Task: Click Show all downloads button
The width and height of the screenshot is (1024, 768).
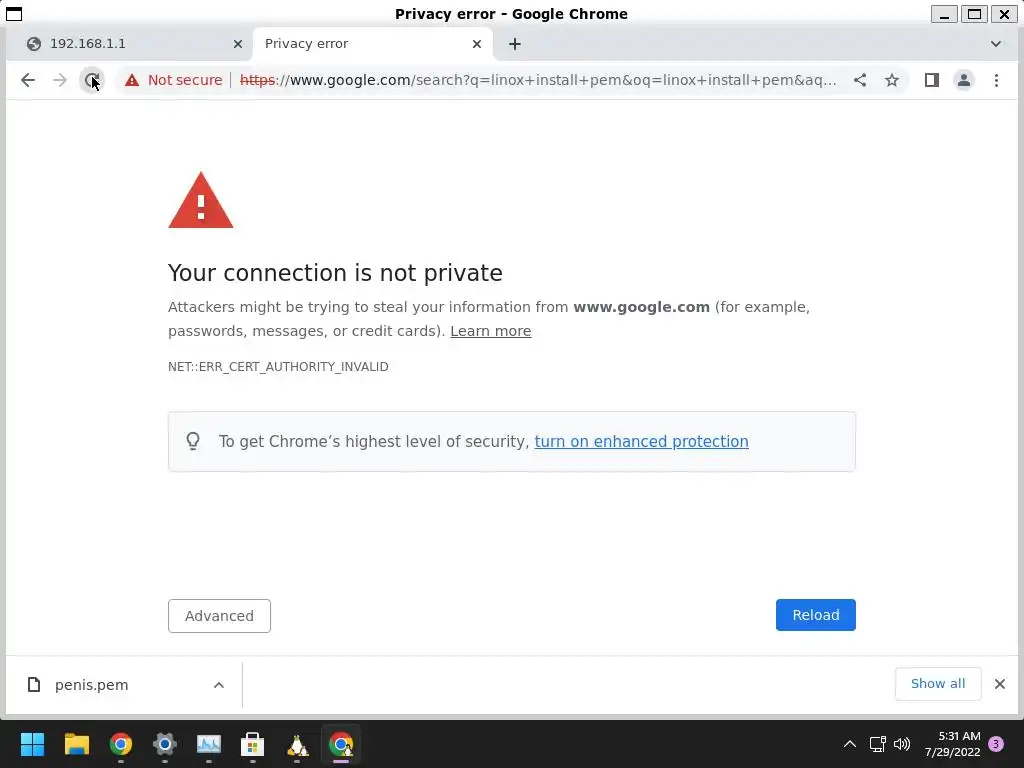Action: [x=938, y=684]
